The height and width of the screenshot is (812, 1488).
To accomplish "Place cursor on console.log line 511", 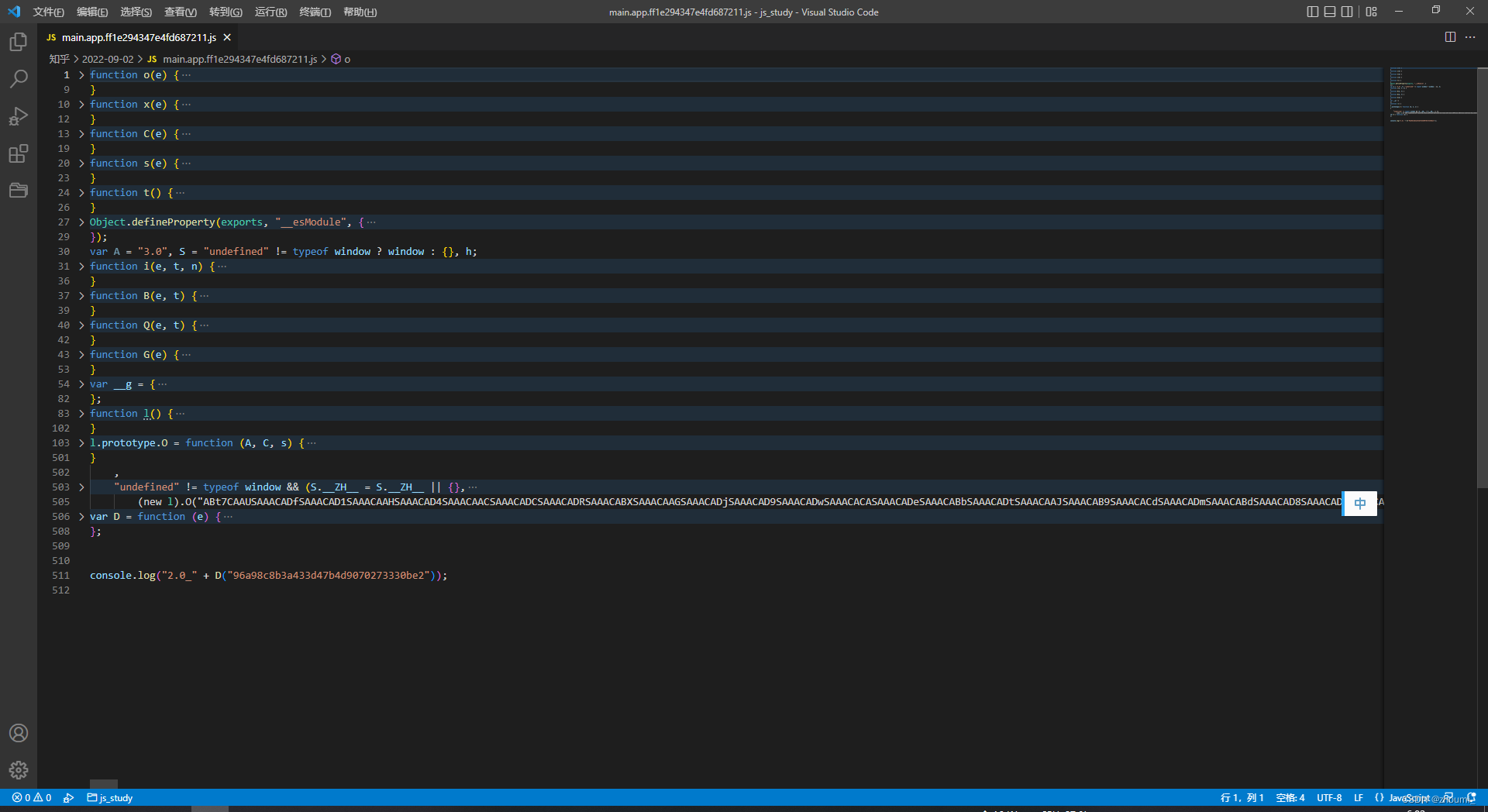I will tap(268, 576).
